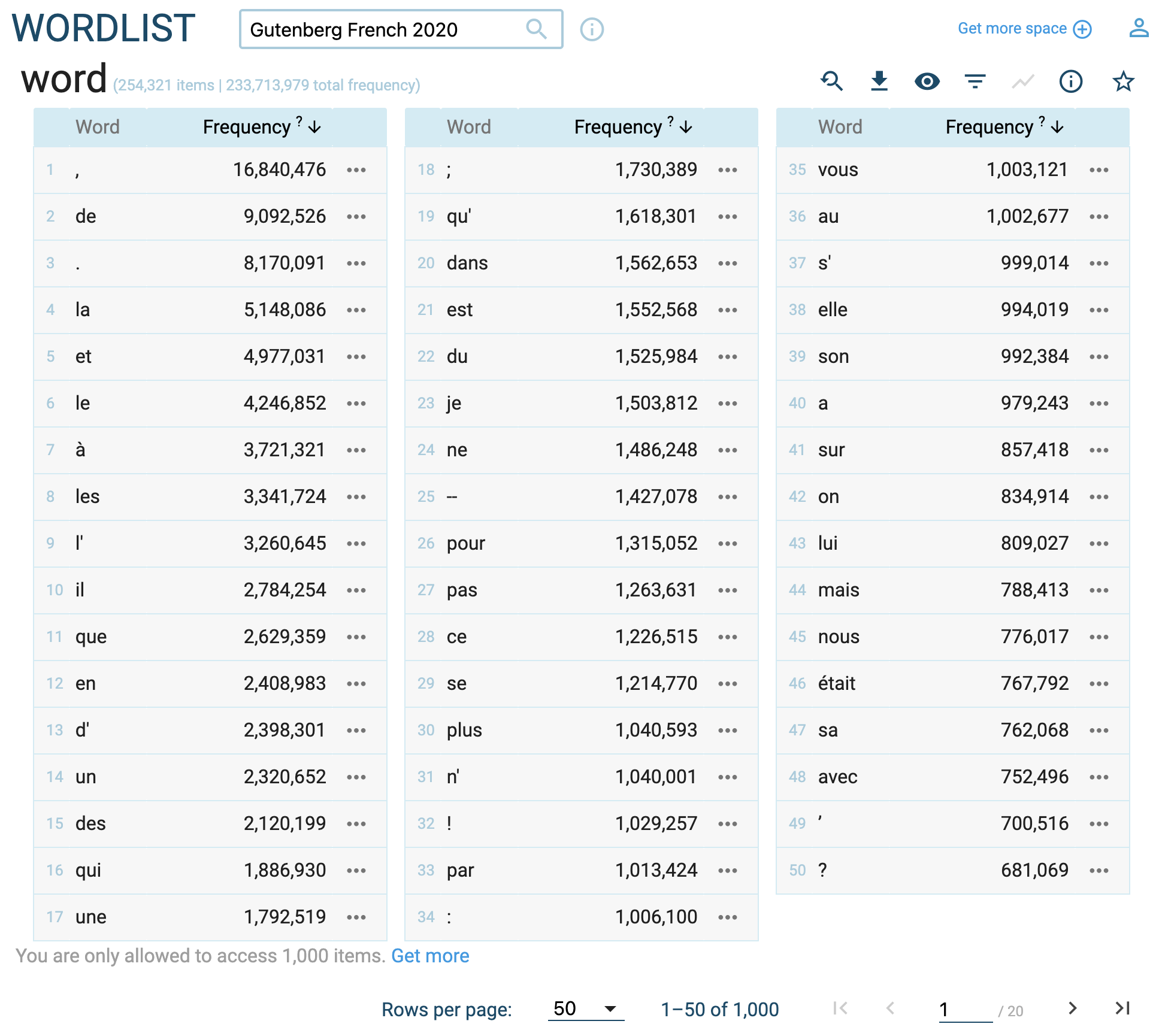The image size is (1162, 1036).
Task: Open the three-dot menu for '?' row
Action: coord(1099,871)
